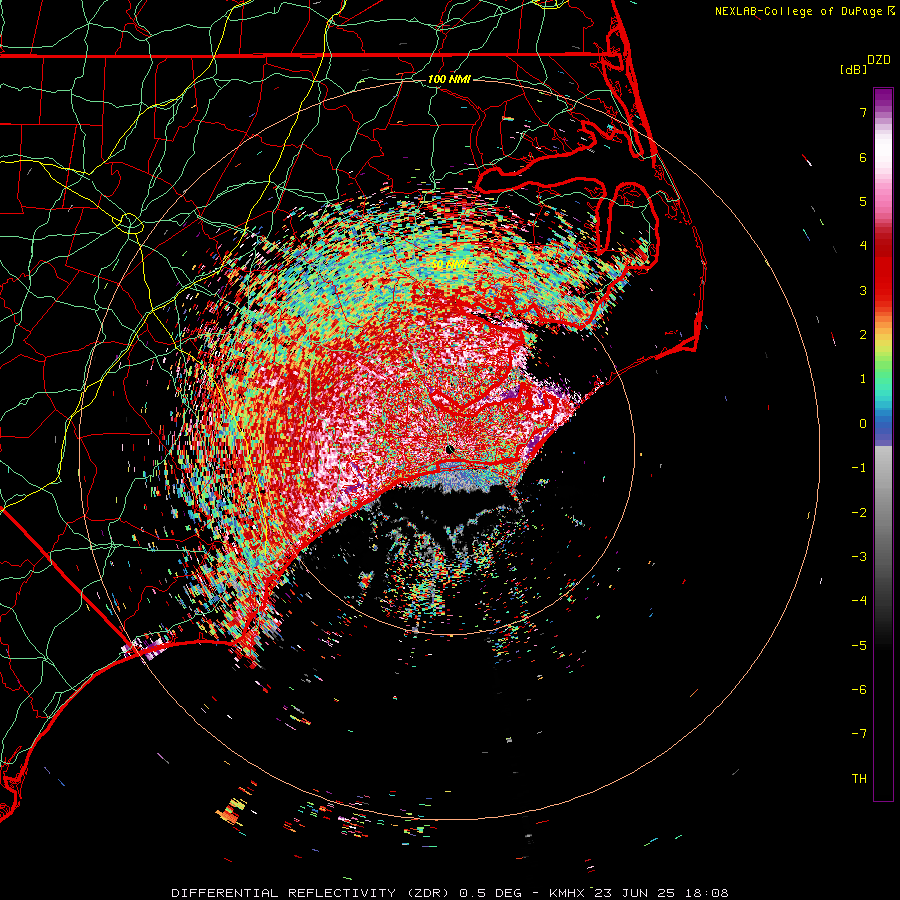Click the 7 value on the color scale

point(863,112)
